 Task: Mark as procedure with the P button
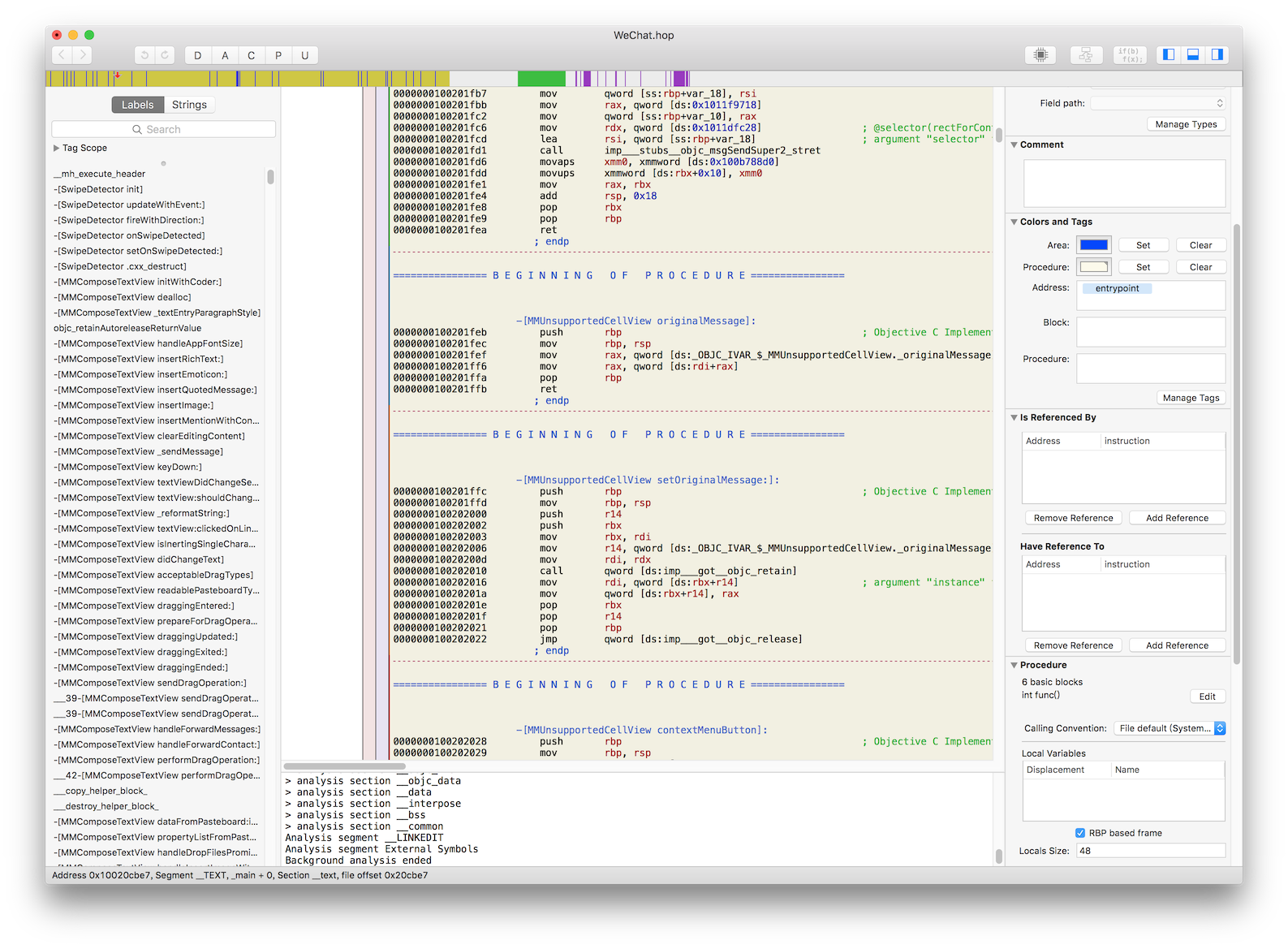278,55
